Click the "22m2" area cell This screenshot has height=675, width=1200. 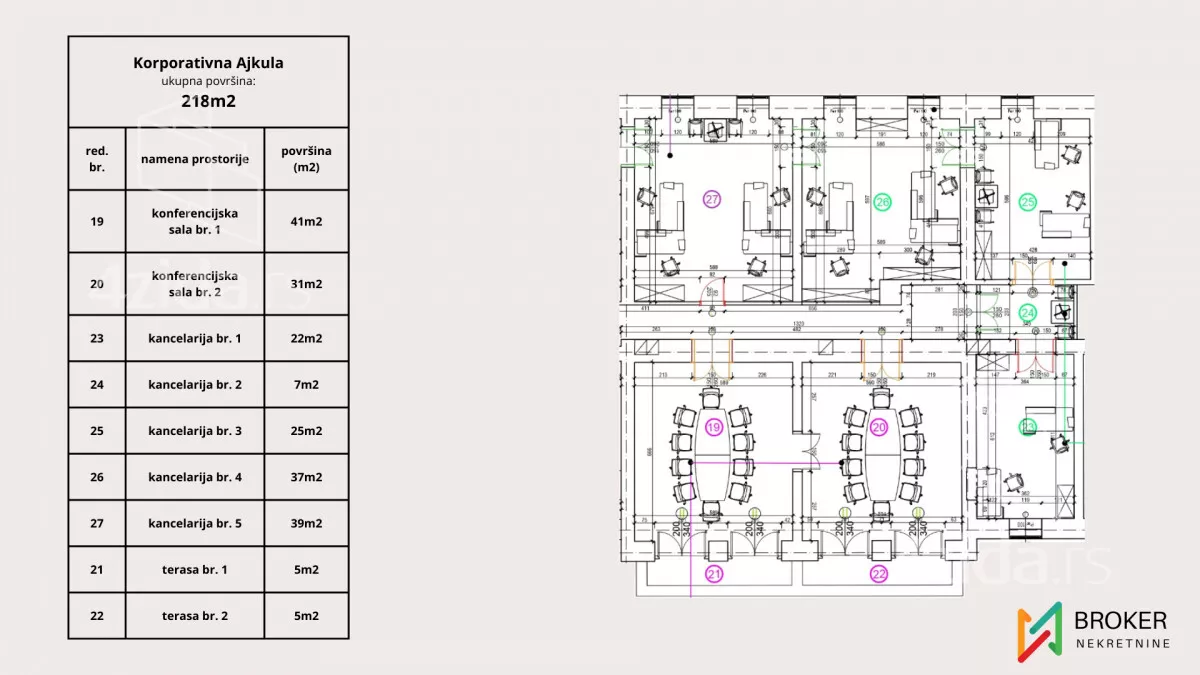tap(307, 338)
